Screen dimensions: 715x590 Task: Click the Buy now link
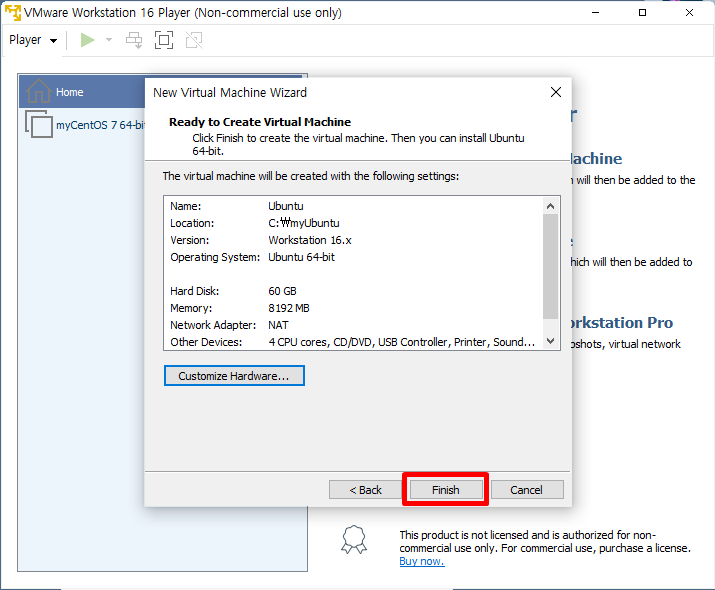[x=422, y=561]
